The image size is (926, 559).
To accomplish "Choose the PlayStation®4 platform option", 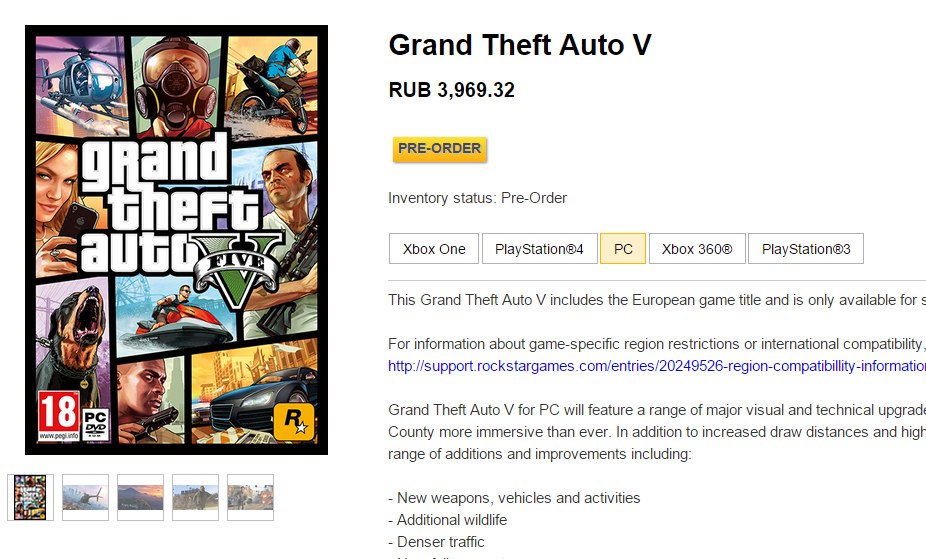I will (x=539, y=249).
